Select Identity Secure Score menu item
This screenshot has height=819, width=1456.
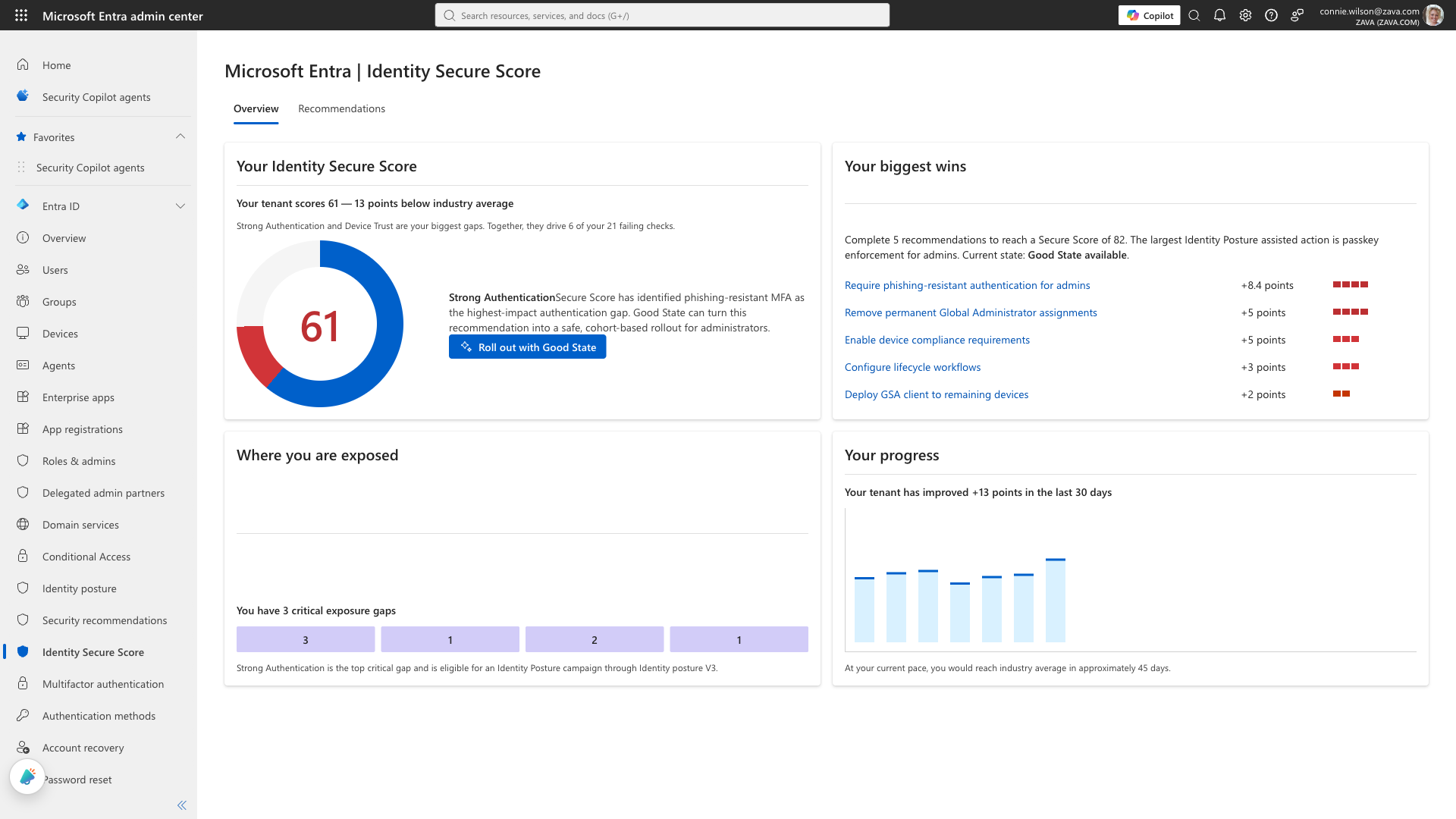click(99, 651)
